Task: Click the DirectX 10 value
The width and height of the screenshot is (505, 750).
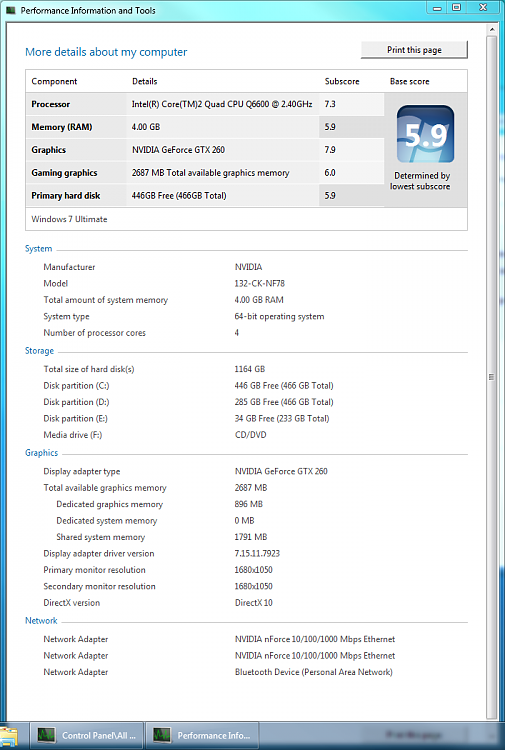Action: 253,603
